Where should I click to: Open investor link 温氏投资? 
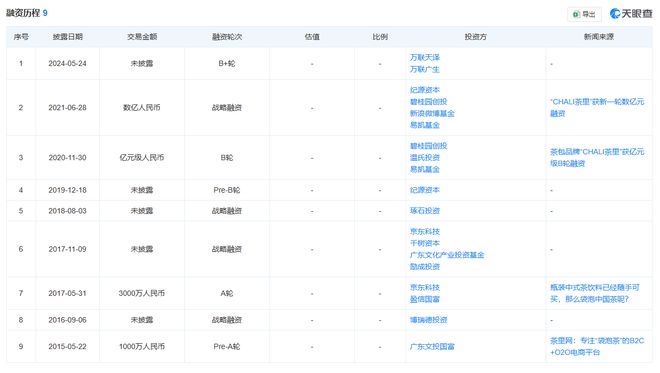(x=425, y=157)
